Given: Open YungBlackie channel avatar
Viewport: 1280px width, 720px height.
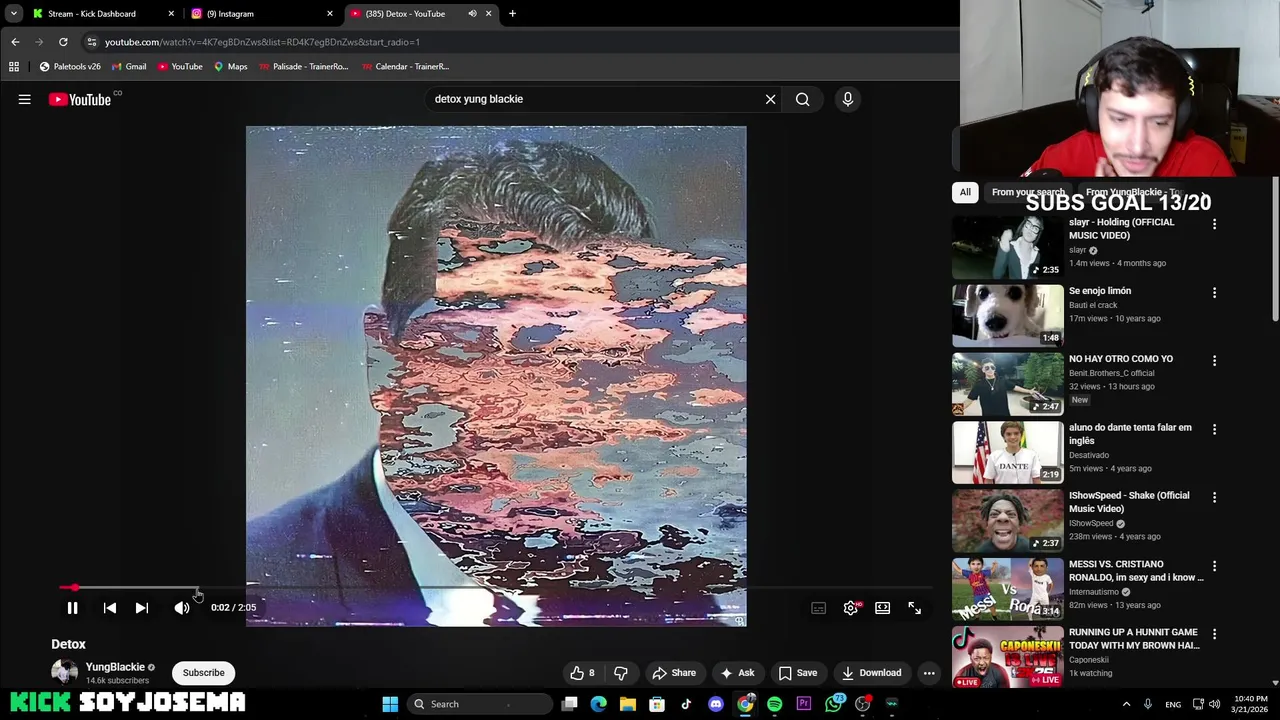Looking at the screenshot, I should click(x=65, y=672).
